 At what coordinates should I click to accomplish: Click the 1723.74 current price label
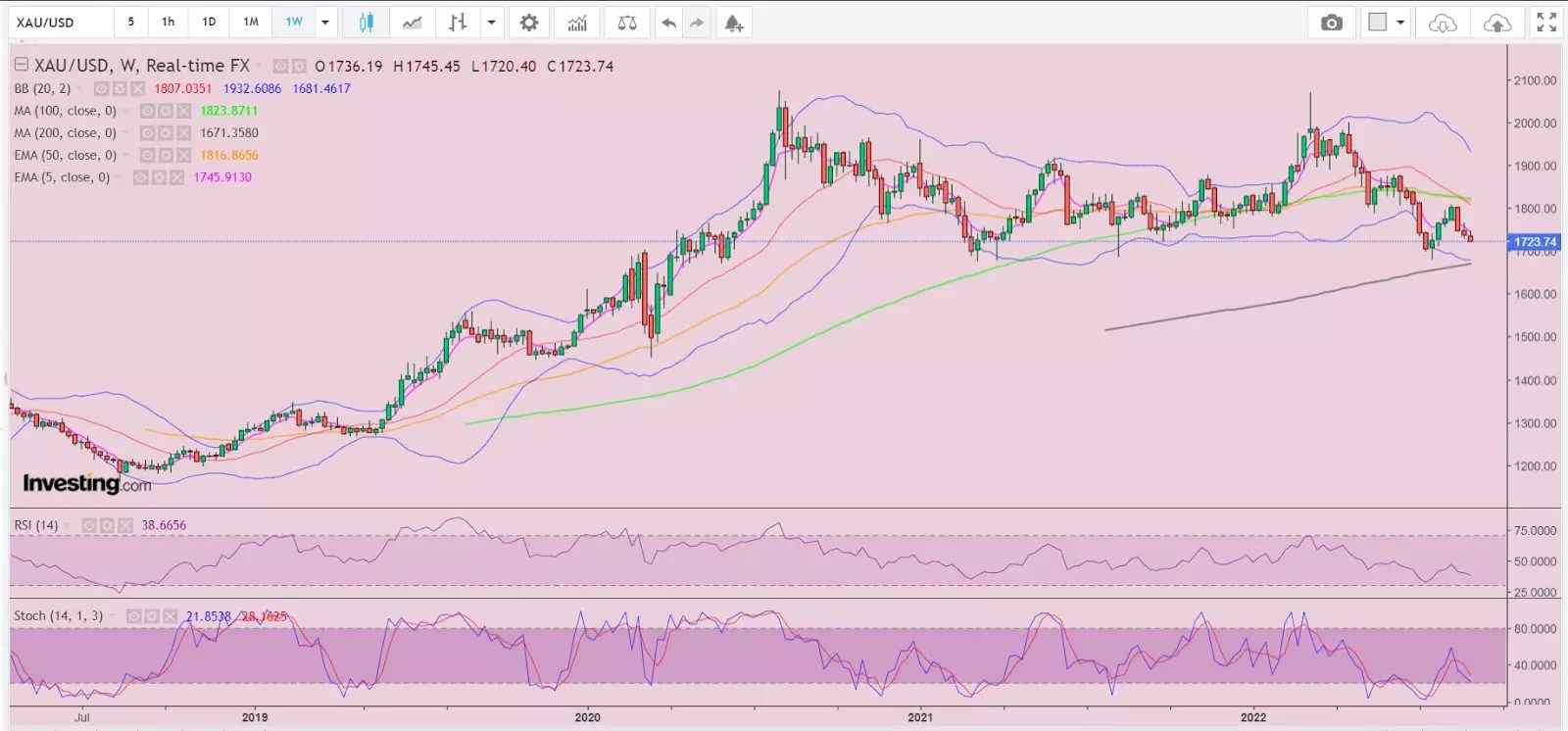[1535, 241]
